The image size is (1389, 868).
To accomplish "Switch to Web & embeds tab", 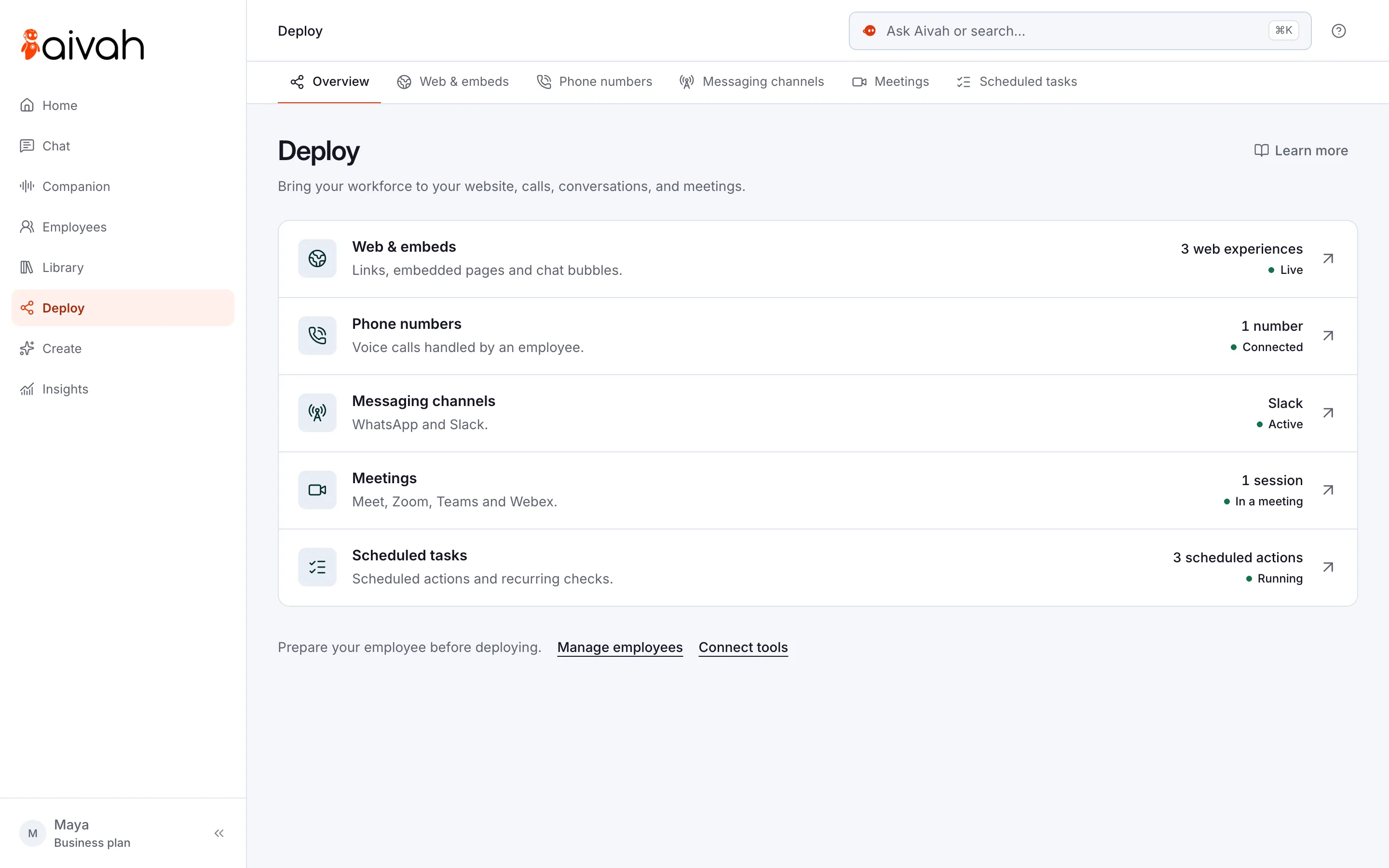I will tap(453, 81).
